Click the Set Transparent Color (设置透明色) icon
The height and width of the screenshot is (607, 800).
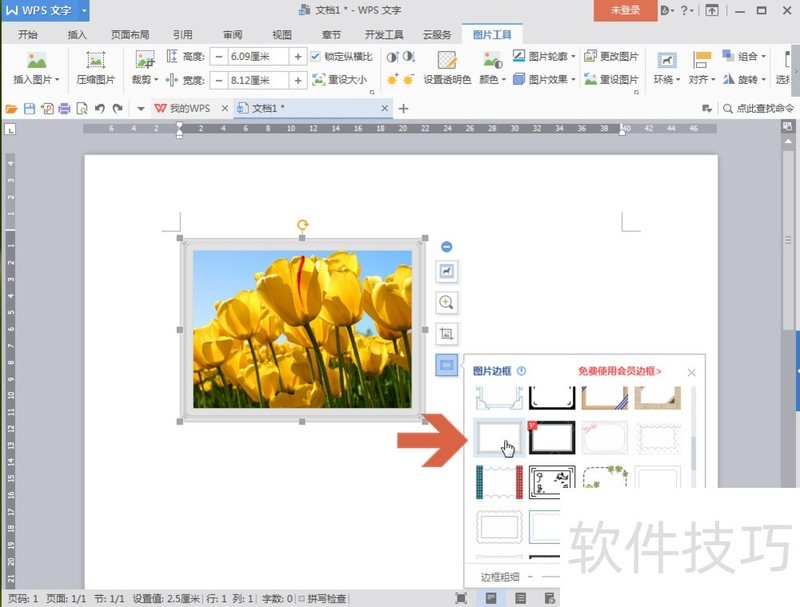tap(447, 62)
